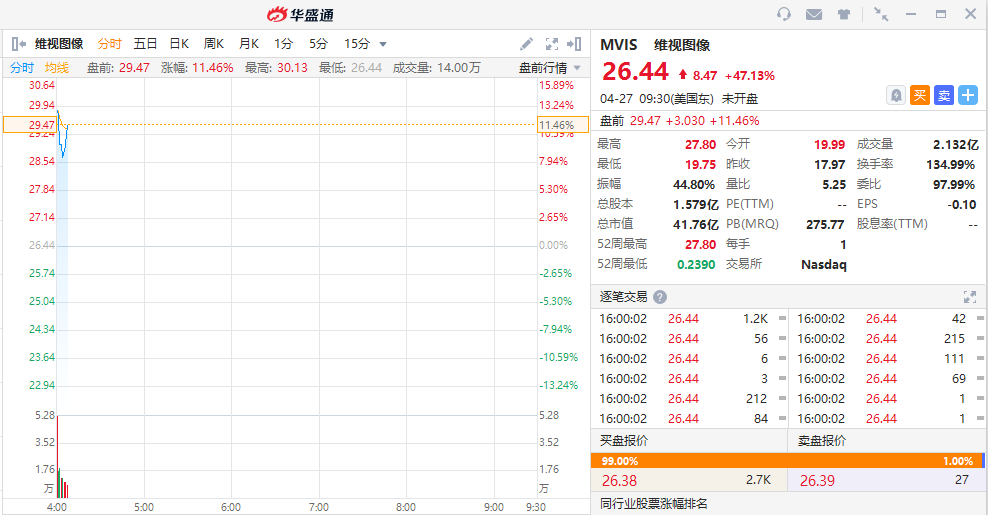This screenshot has width=988, height=515.
Task: Switch to the 日K chart tab
Action: pos(179,44)
